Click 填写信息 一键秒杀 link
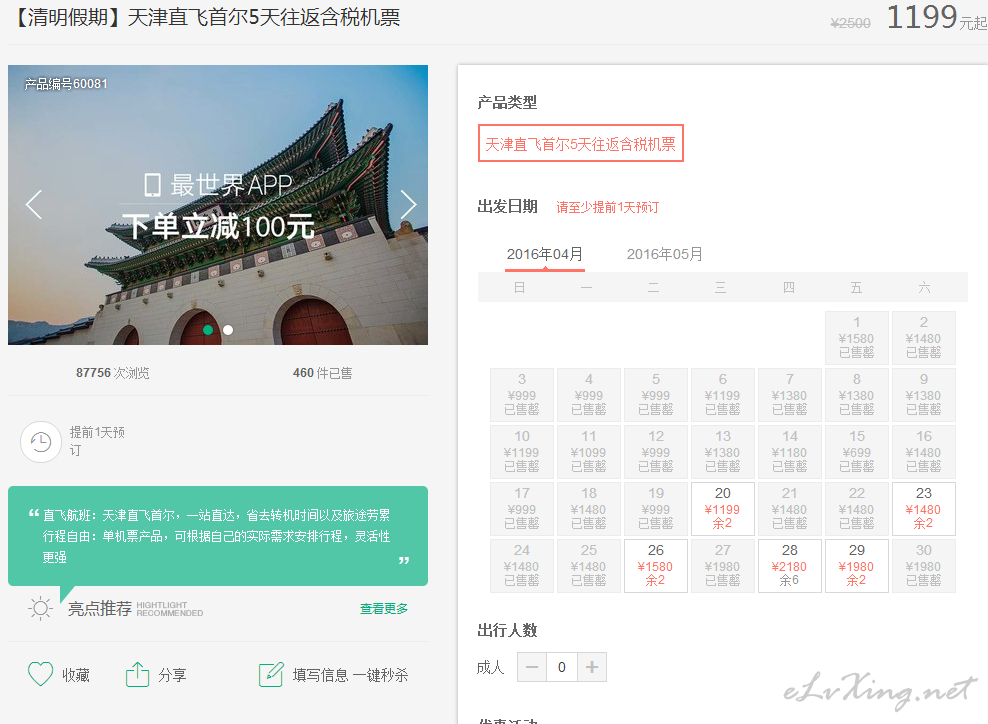 click(350, 675)
